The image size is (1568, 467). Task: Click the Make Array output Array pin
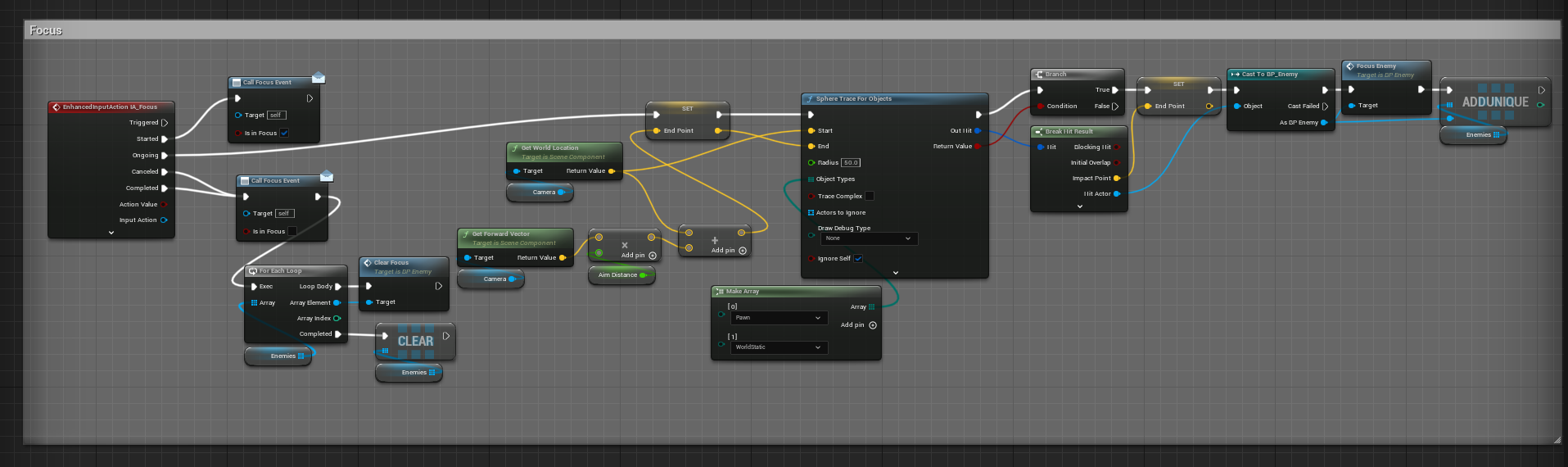coord(871,307)
